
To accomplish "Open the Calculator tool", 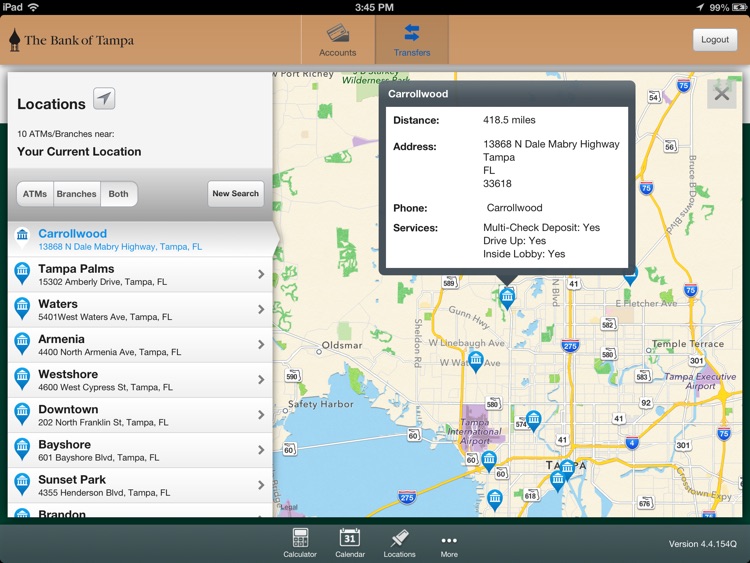I will point(300,543).
